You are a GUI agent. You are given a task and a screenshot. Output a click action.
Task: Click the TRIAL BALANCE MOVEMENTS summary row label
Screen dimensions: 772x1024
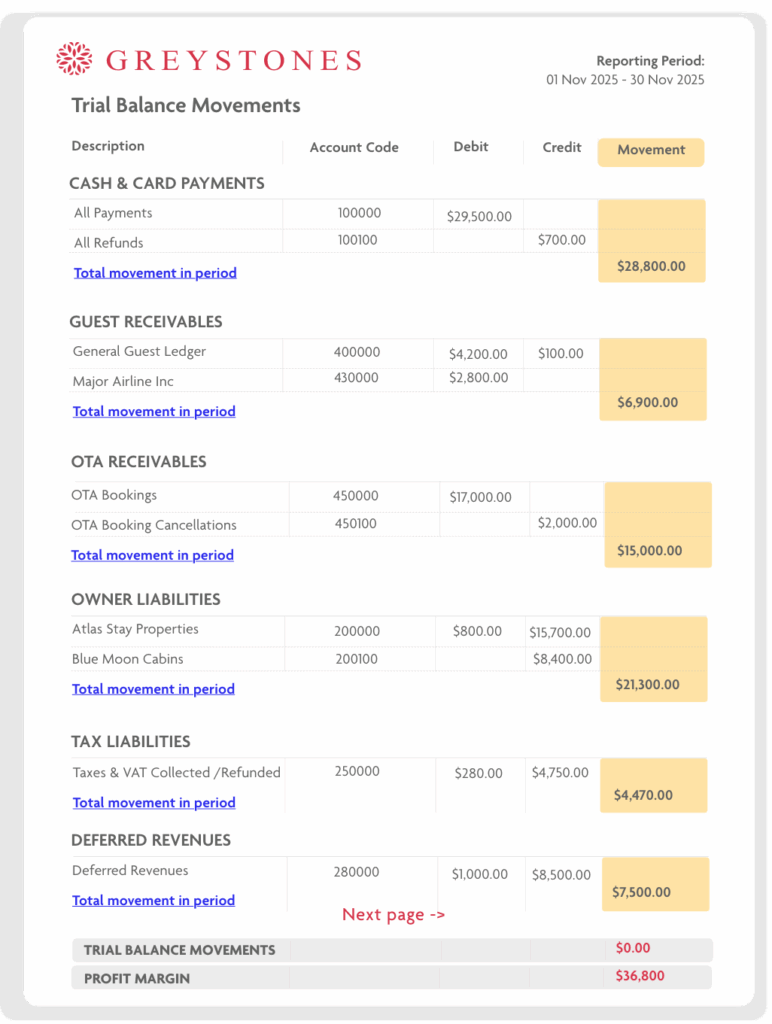coord(179,950)
